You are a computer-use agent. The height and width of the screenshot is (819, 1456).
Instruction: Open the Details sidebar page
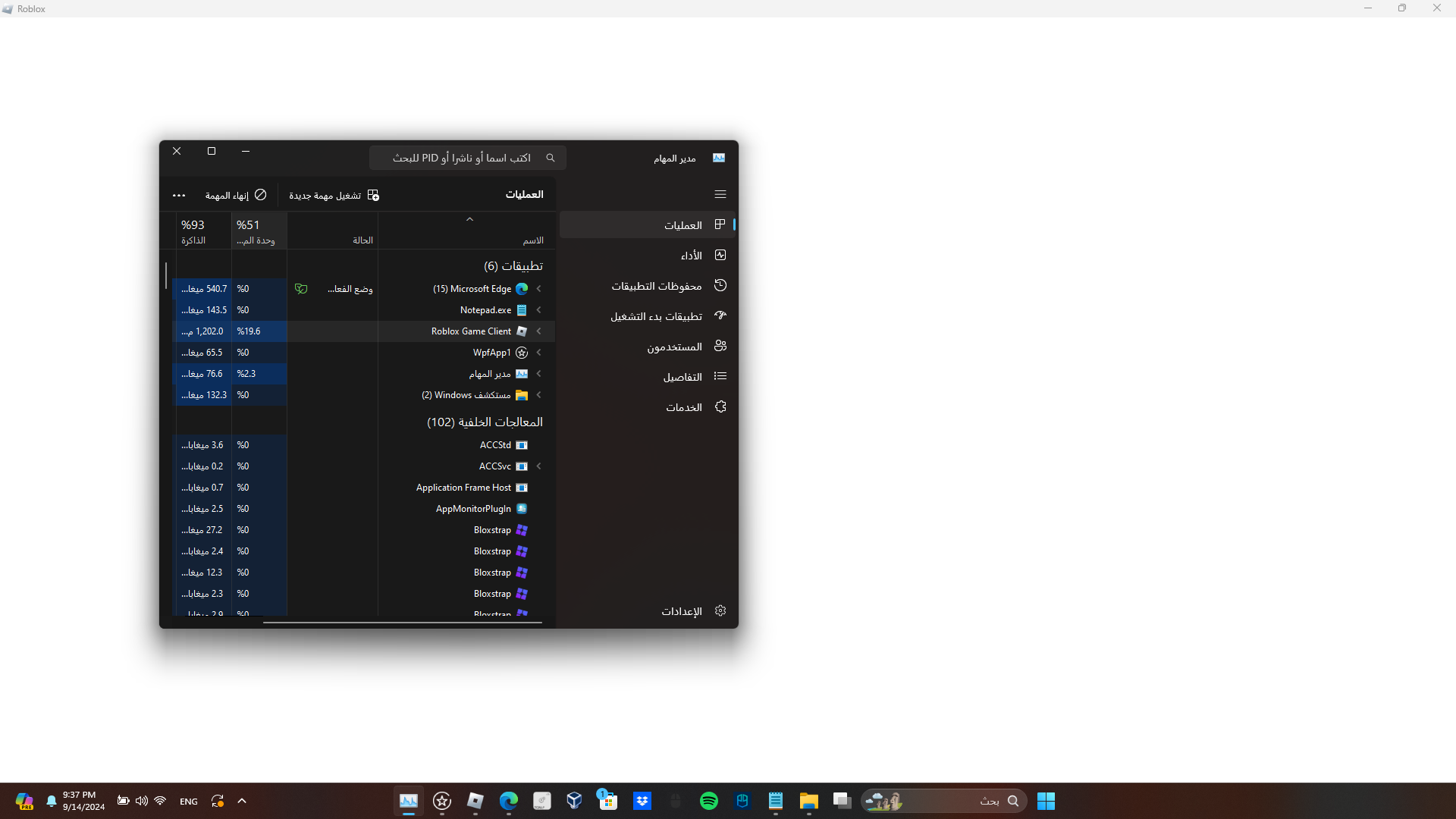click(x=682, y=377)
